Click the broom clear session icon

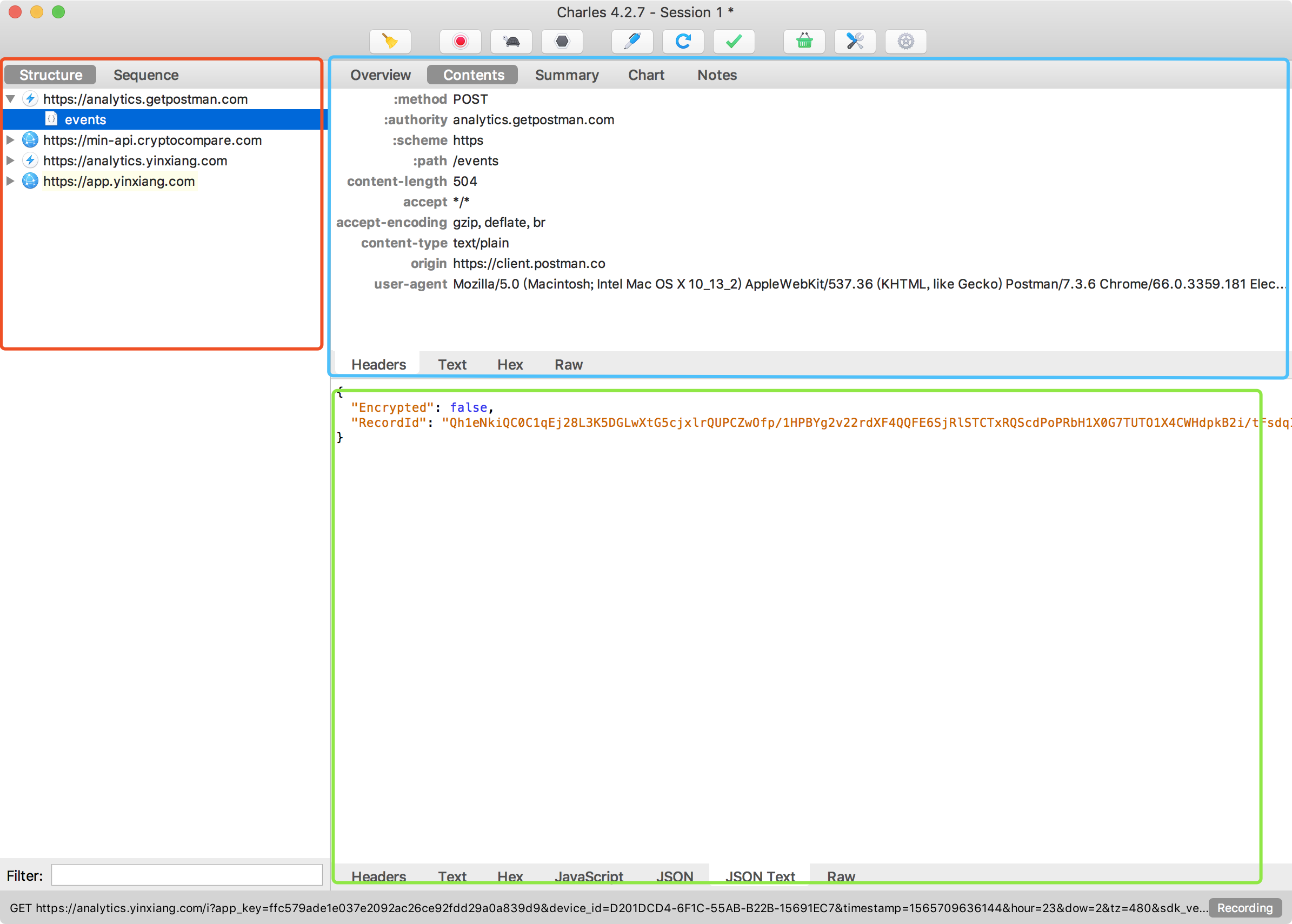pos(390,42)
